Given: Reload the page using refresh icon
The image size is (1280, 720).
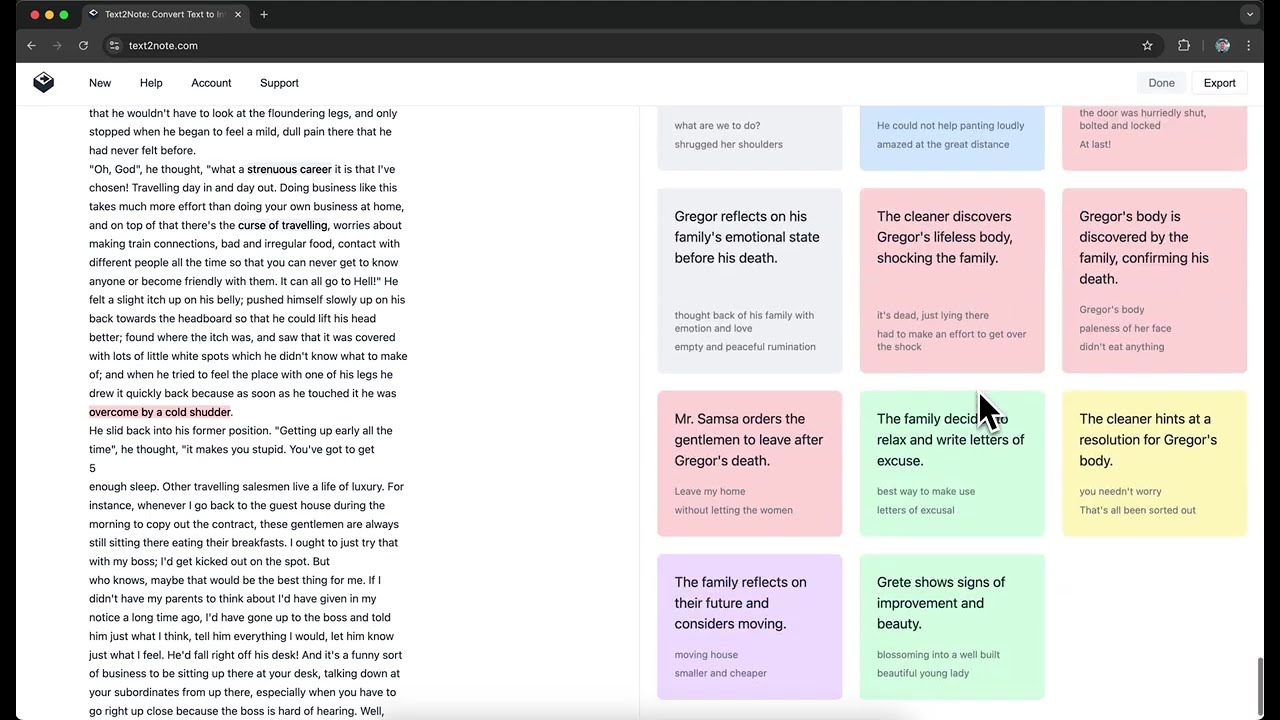Looking at the screenshot, I should (83, 45).
